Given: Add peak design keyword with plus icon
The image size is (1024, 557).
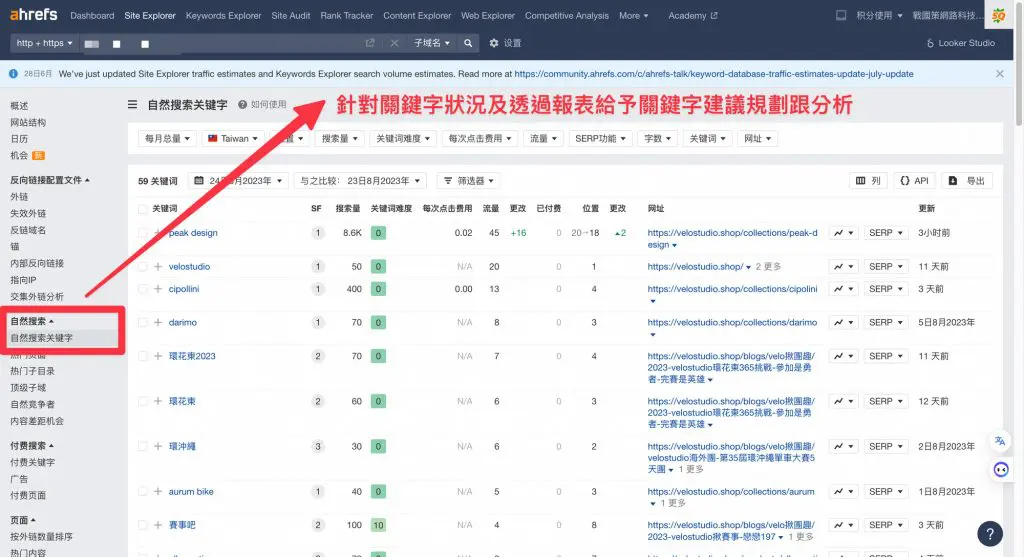Looking at the screenshot, I should 157,232.
